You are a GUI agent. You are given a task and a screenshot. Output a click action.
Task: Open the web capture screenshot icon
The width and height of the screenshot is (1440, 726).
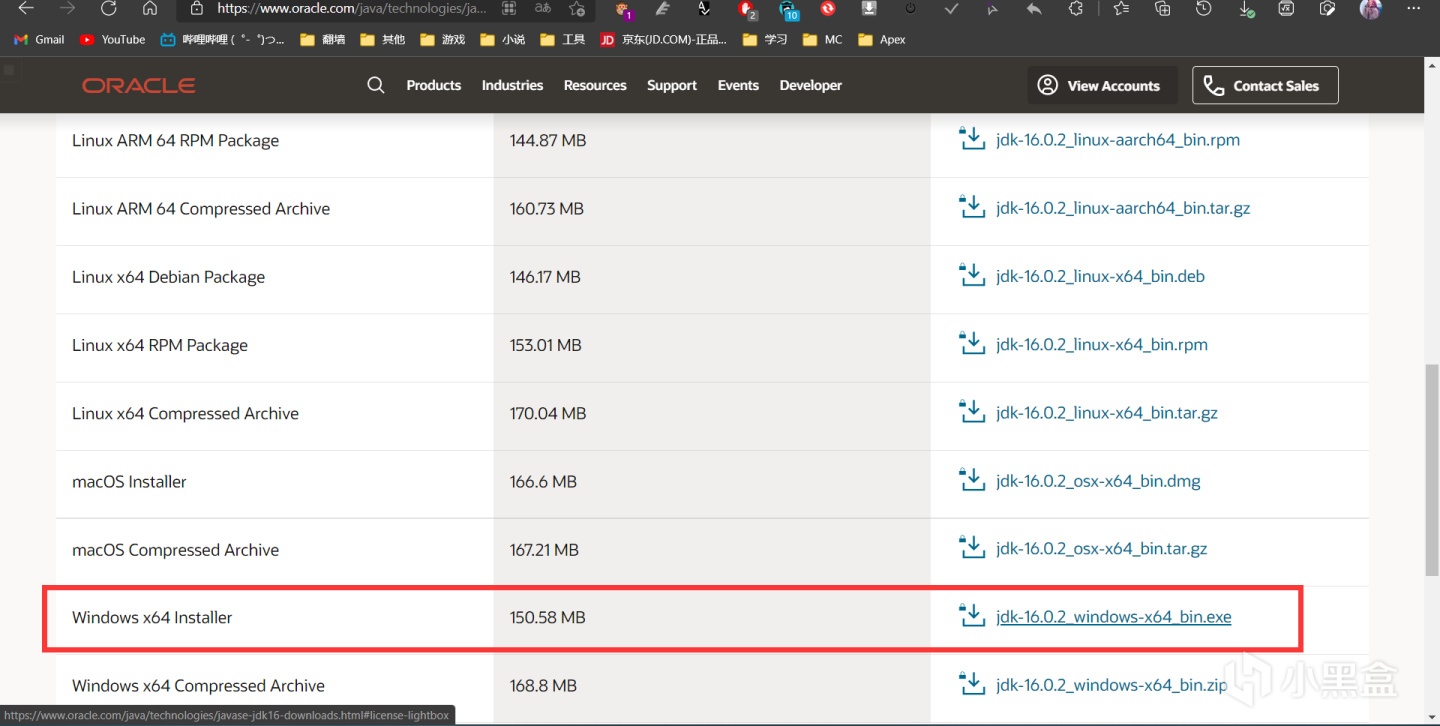click(x=1328, y=8)
